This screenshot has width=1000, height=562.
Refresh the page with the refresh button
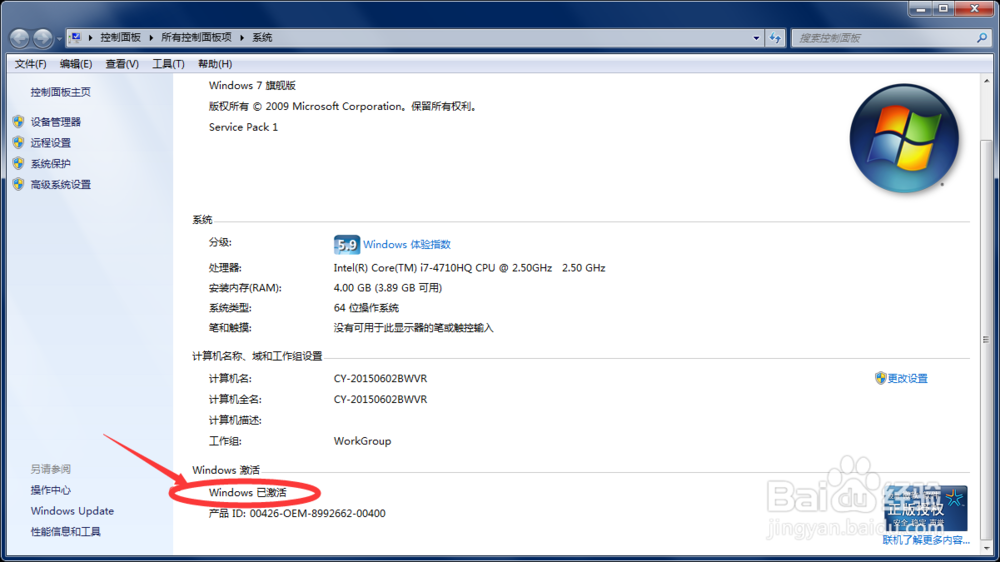click(775, 38)
